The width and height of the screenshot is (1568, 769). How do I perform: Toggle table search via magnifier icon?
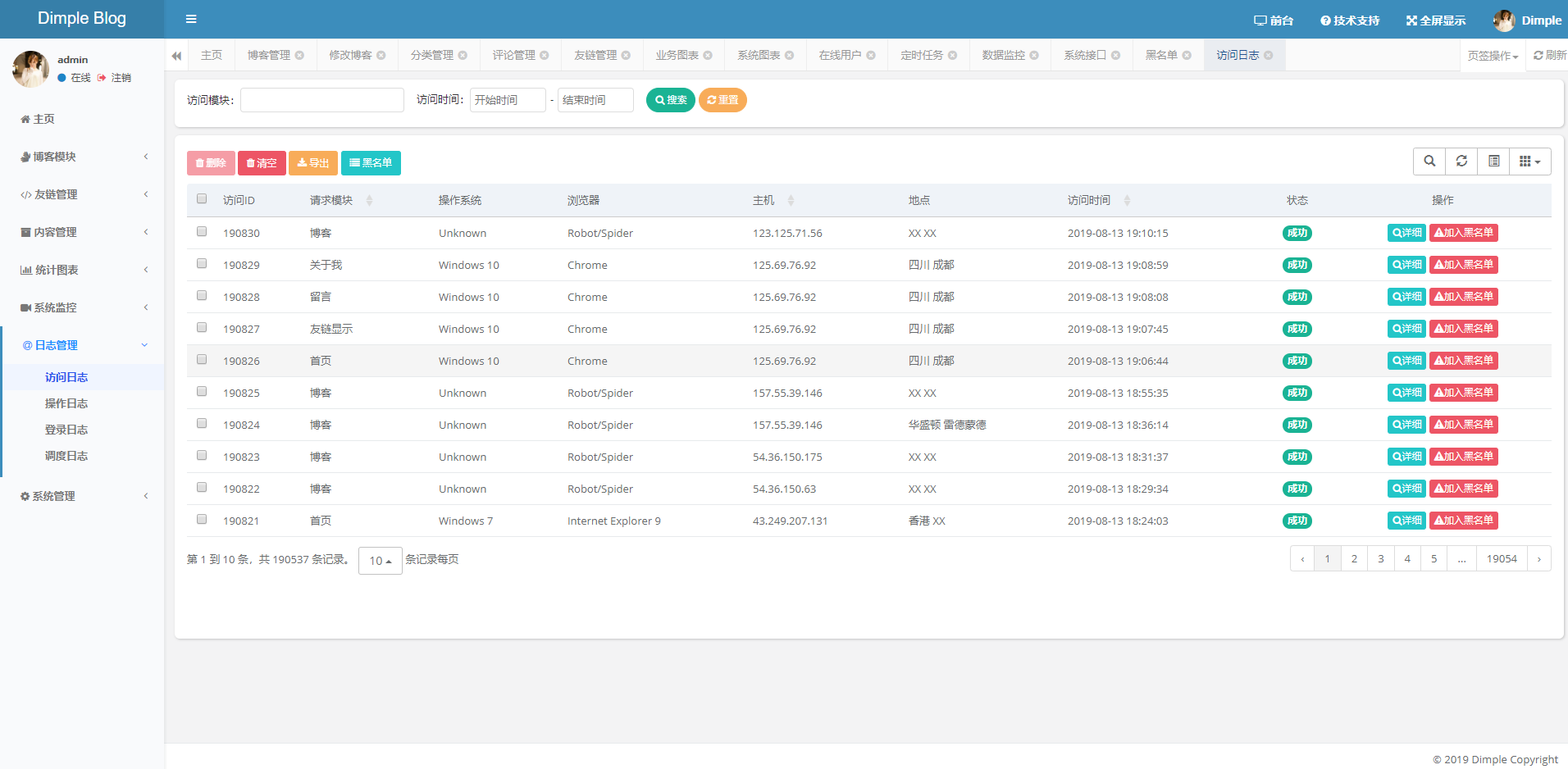pos(1429,162)
